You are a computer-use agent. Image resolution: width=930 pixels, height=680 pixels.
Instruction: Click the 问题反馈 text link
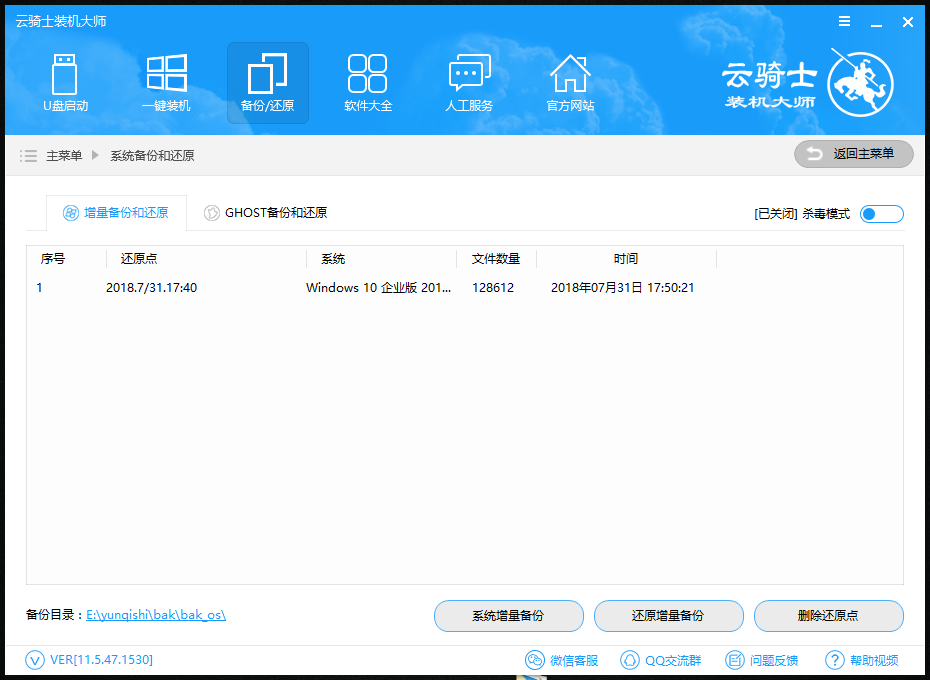pyautogui.click(x=774, y=660)
